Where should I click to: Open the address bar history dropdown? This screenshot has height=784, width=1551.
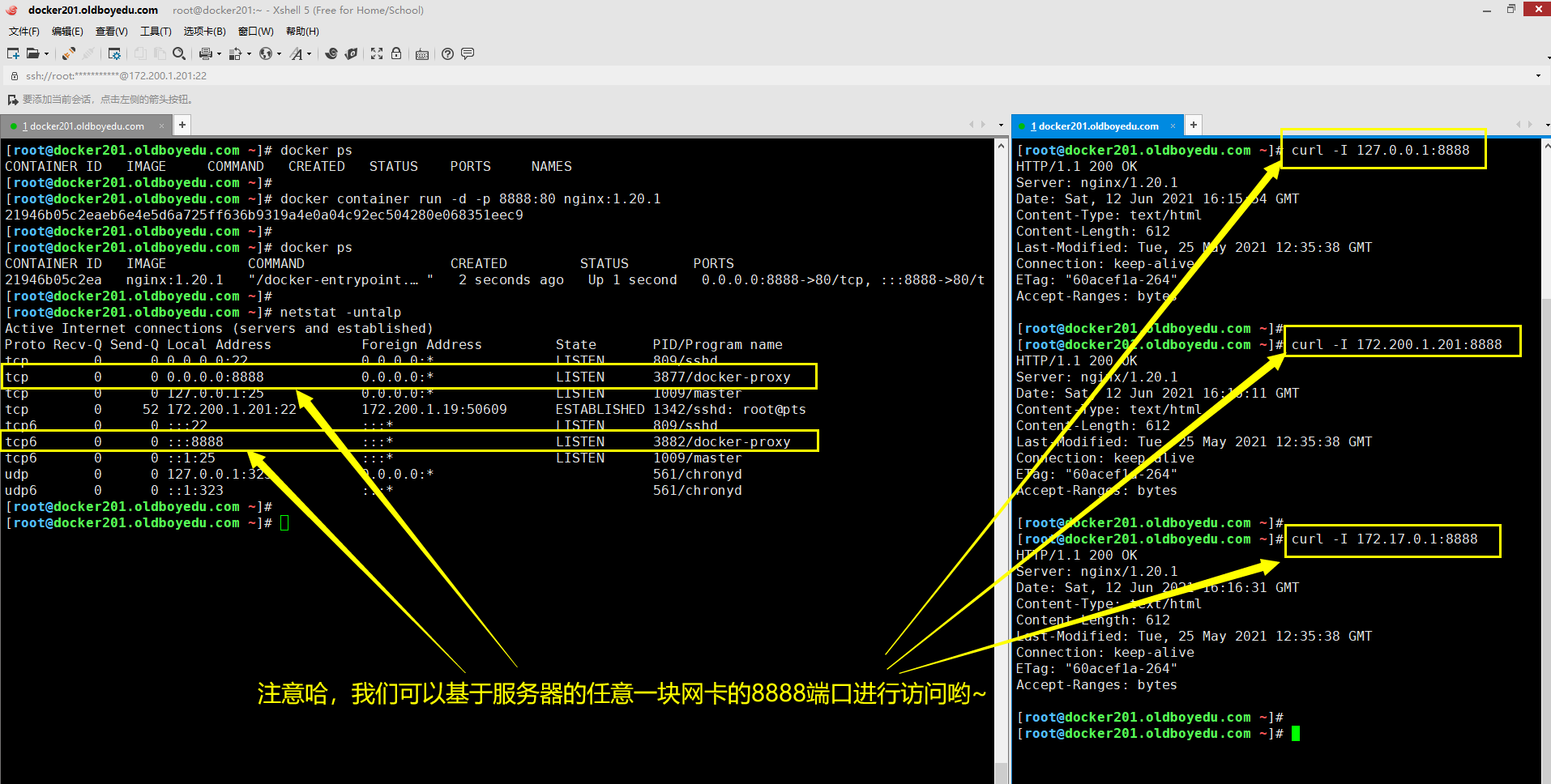click(1538, 76)
